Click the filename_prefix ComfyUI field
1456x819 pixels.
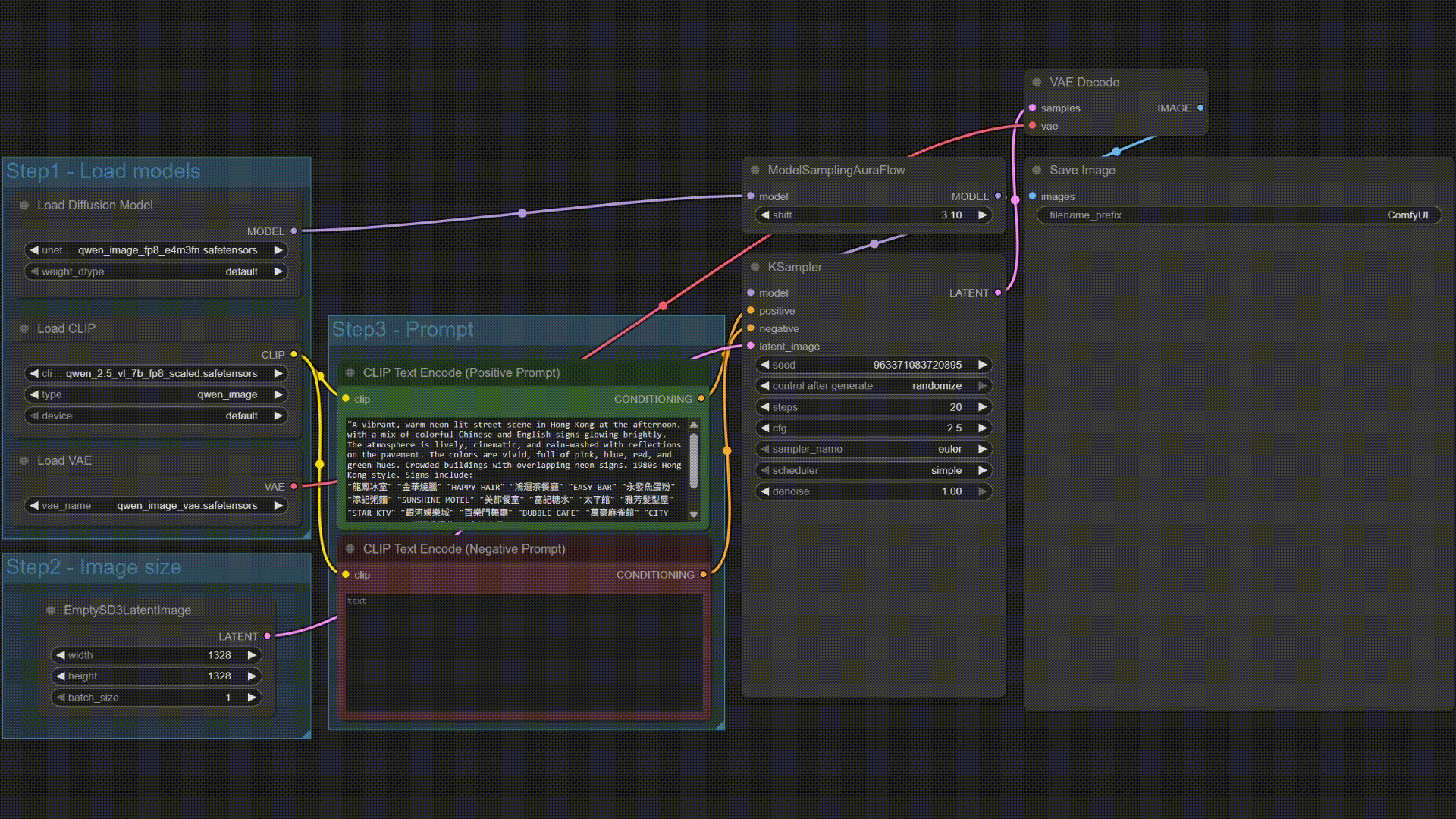(1238, 215)
